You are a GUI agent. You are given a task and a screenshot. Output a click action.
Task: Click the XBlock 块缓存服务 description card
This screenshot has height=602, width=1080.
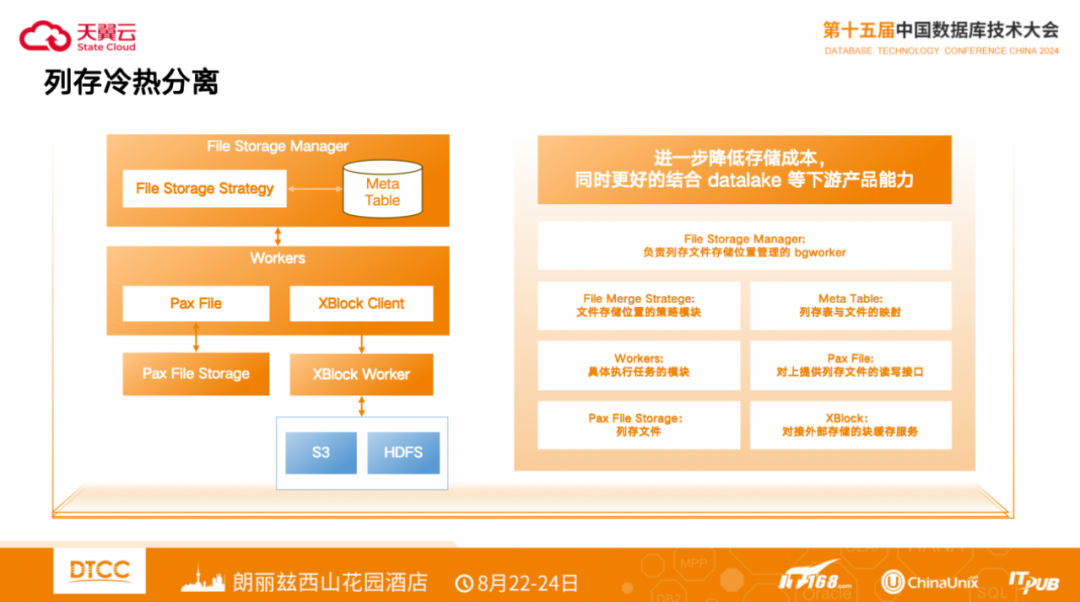[851, 425]
